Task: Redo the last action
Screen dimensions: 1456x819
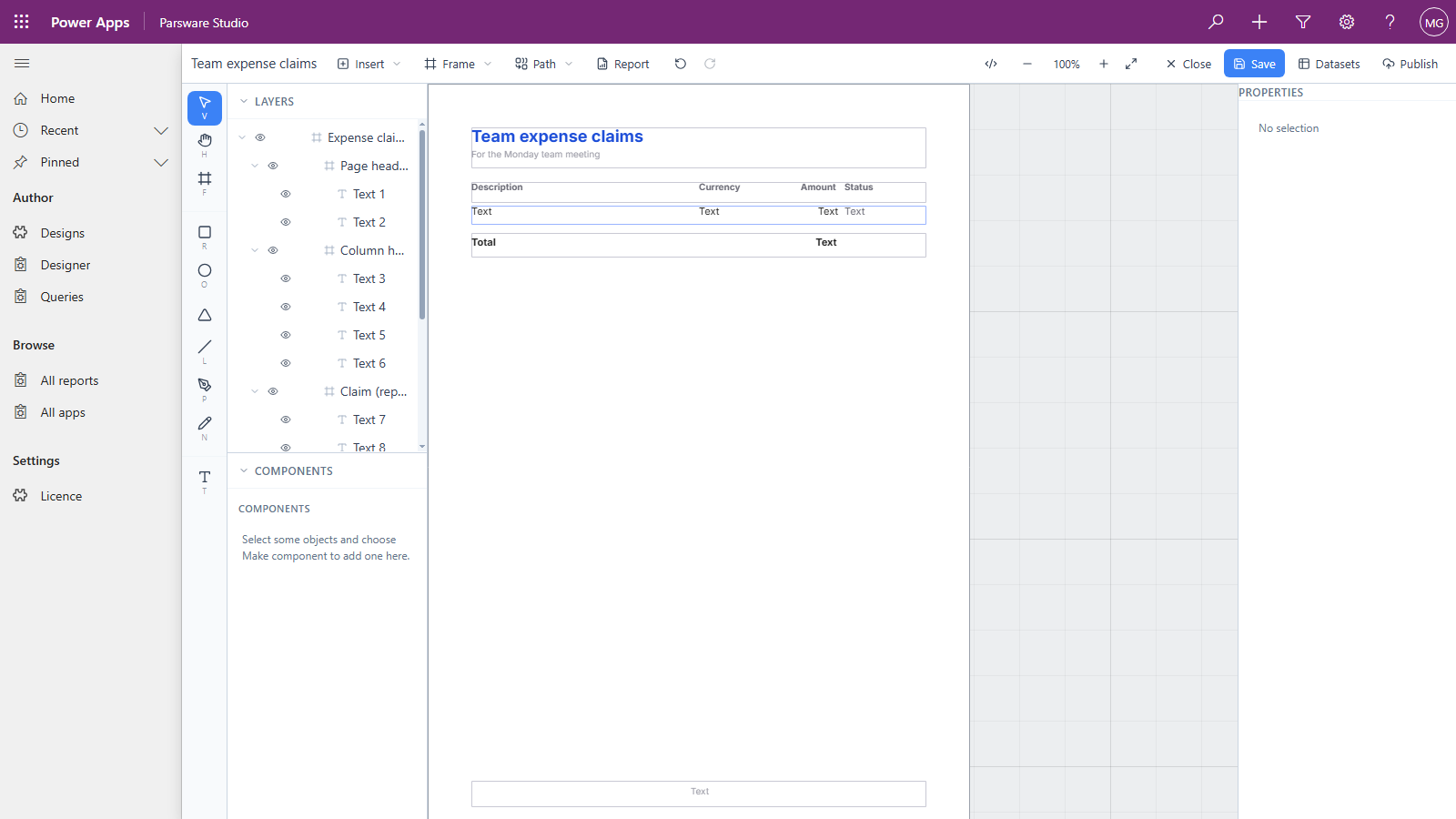Action: coord(710,64)
